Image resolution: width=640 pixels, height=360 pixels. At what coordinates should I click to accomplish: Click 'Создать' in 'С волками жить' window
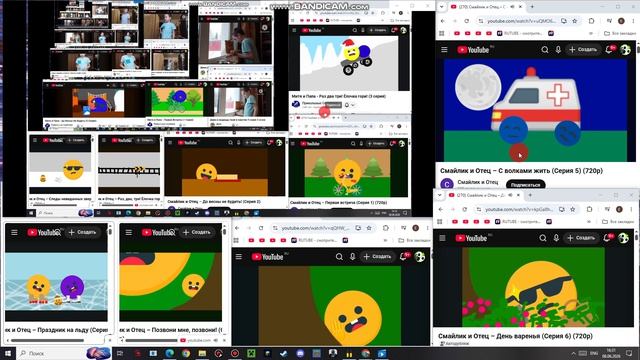583,50
